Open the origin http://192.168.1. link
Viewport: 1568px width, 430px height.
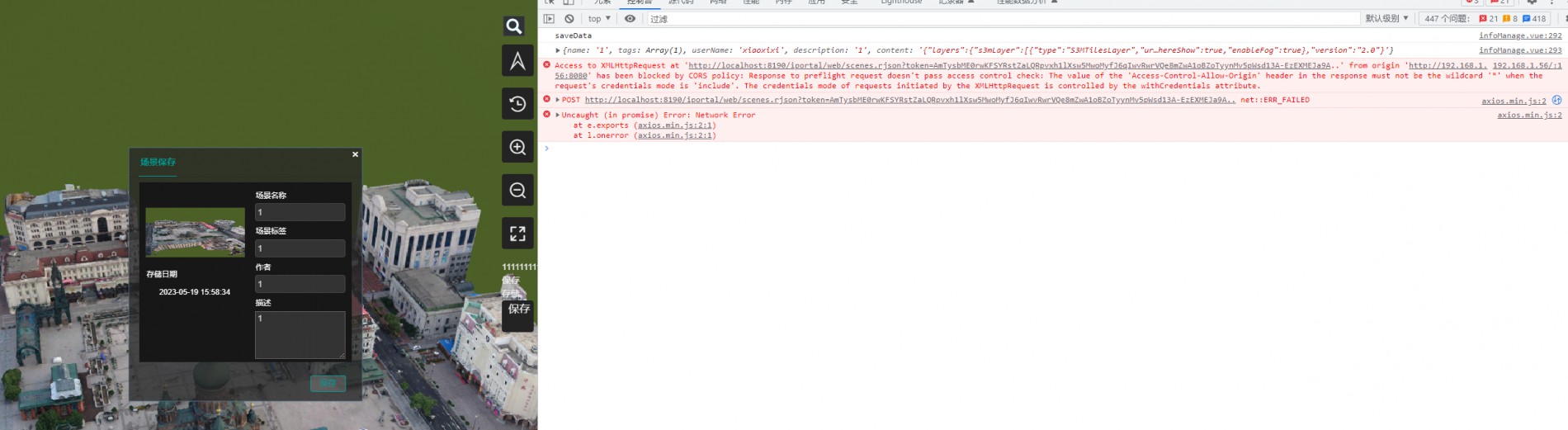(x=1447, y=65)
